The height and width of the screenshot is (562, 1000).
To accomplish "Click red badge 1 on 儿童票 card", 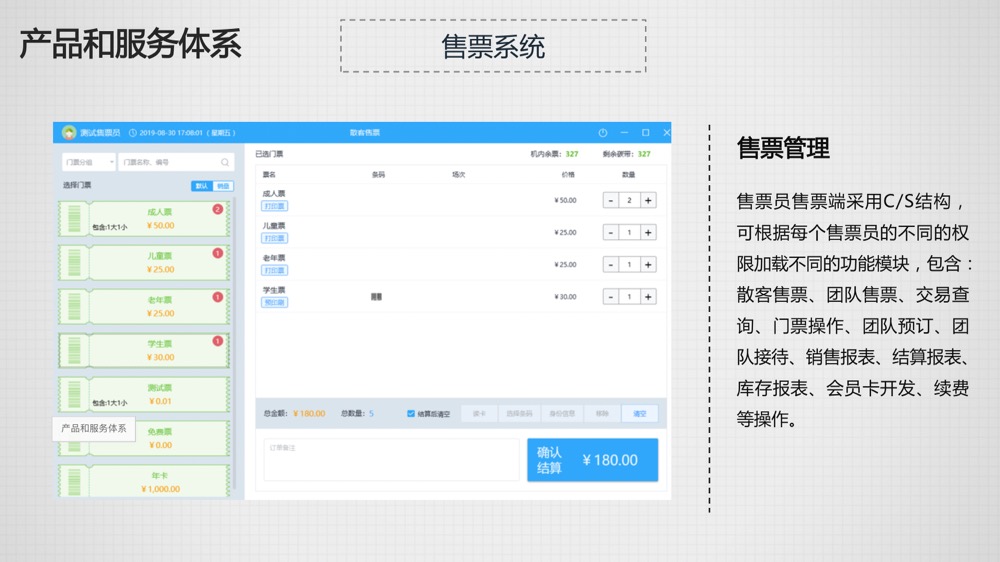I will pyautogui.click(x=217, y=253).
